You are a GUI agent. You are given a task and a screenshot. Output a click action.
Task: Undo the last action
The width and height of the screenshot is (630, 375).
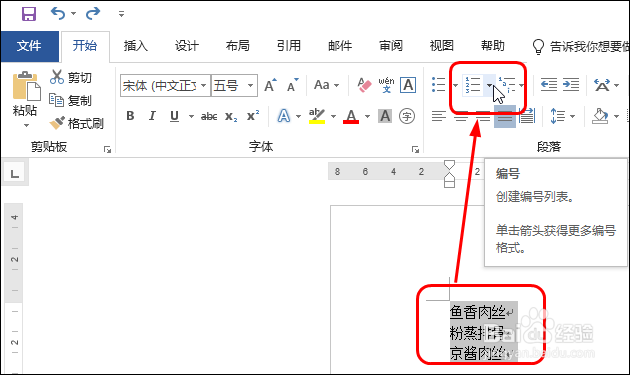[x=58, y=14]
